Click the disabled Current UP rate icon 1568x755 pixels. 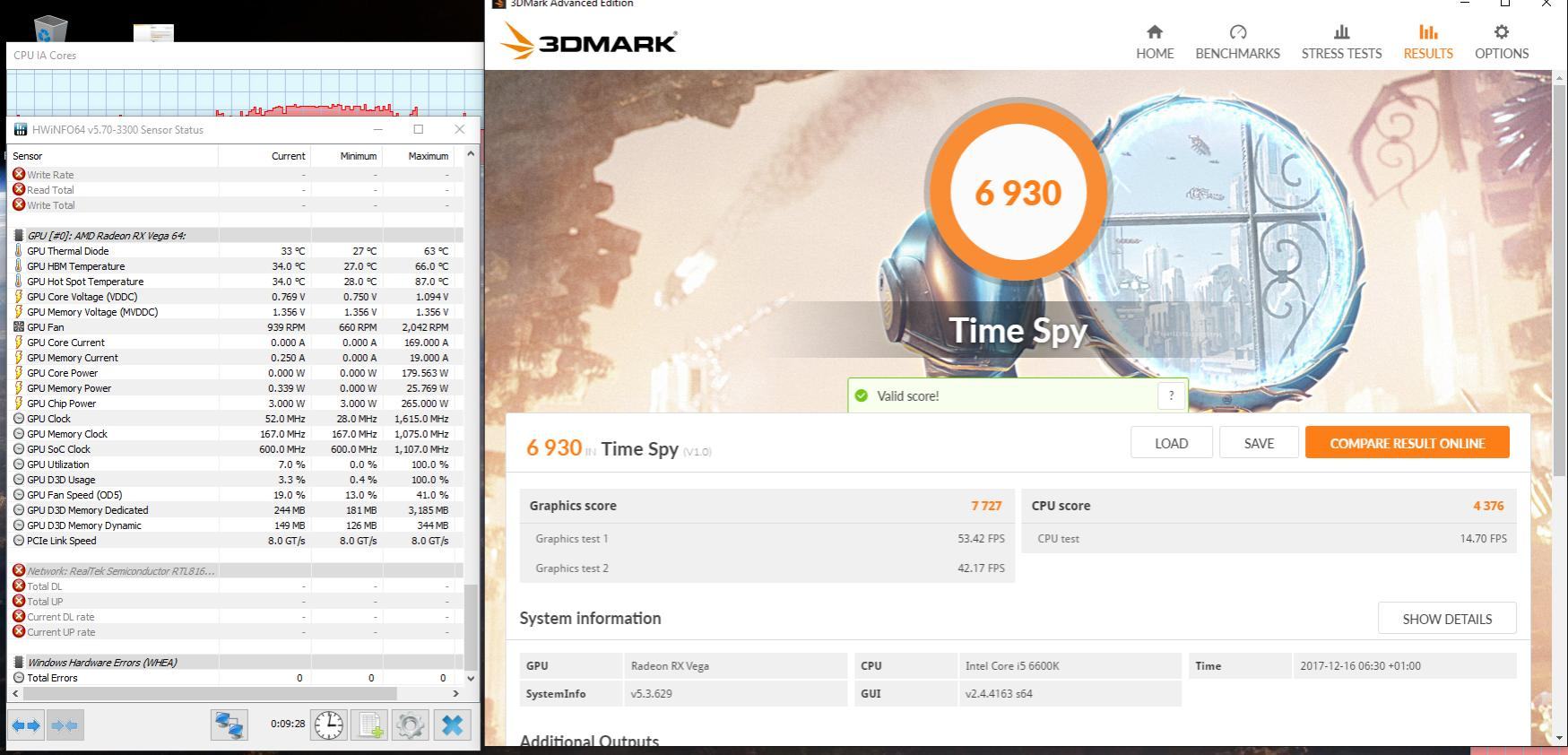pyautogui.click(x=19, y=631)
